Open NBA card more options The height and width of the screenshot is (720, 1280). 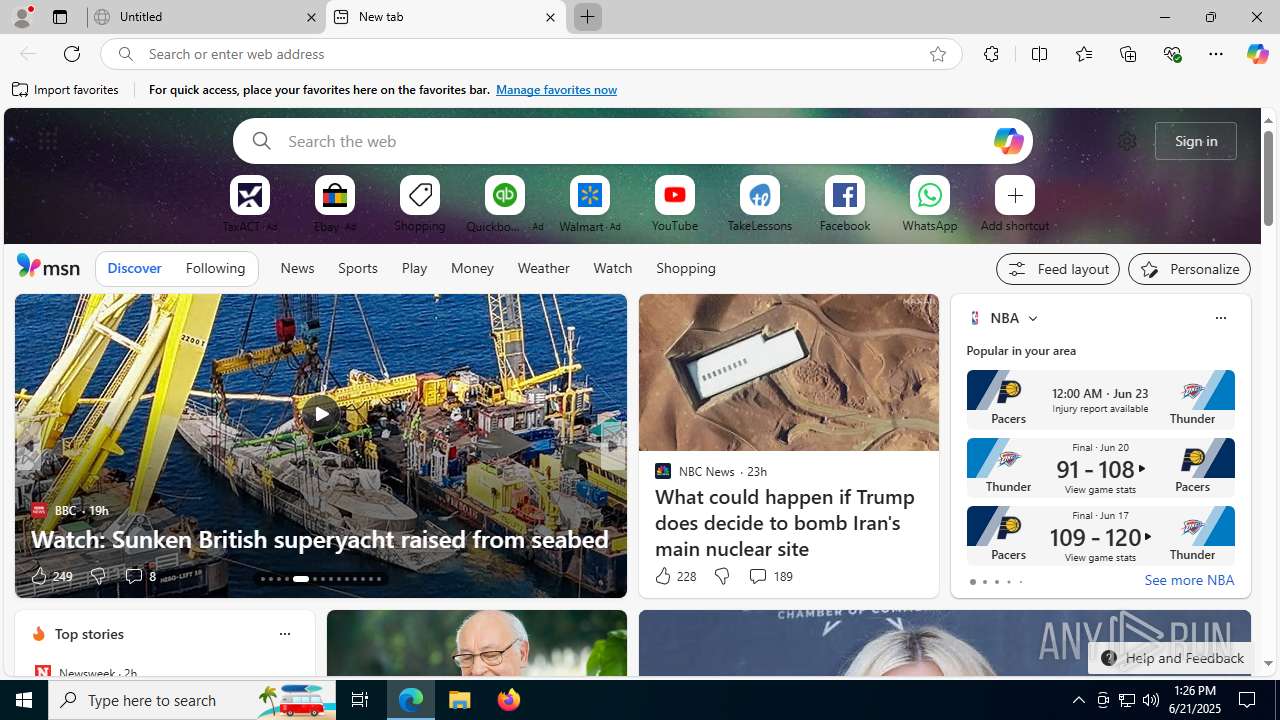[x=1220, y=318]
